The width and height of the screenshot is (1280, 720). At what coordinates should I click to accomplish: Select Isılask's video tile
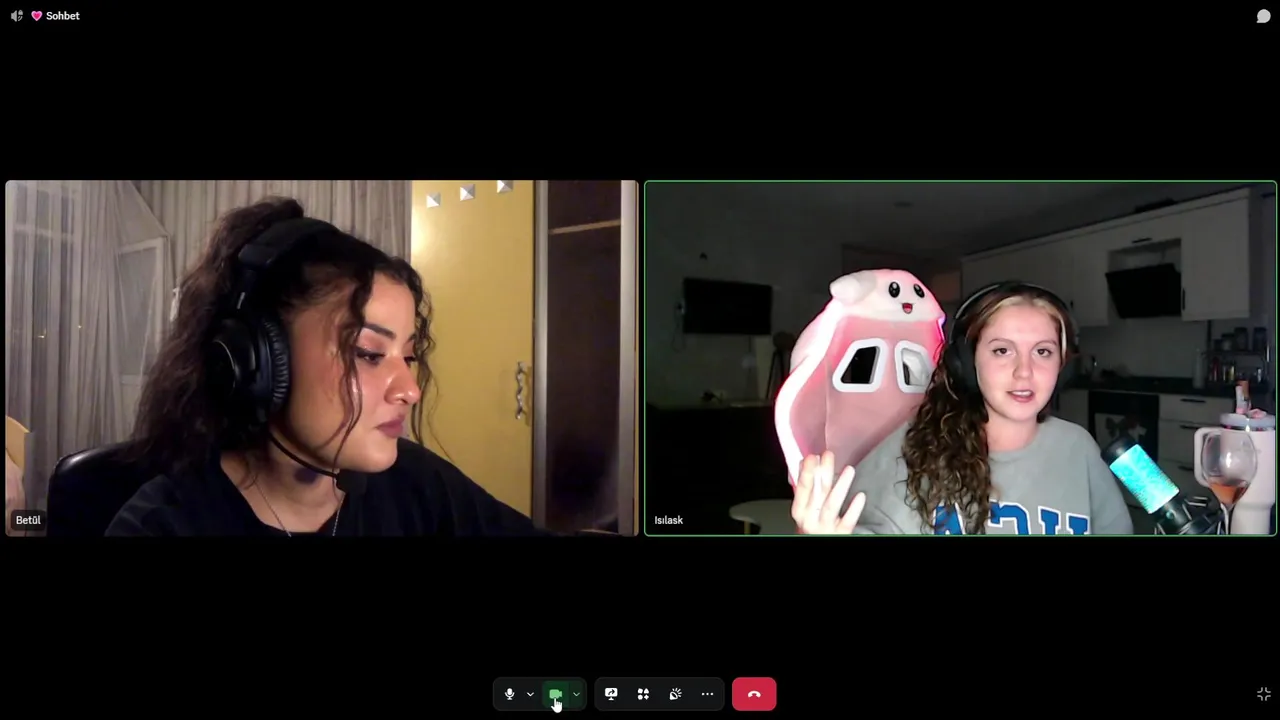pyautogui.click(x=960, y=358)
